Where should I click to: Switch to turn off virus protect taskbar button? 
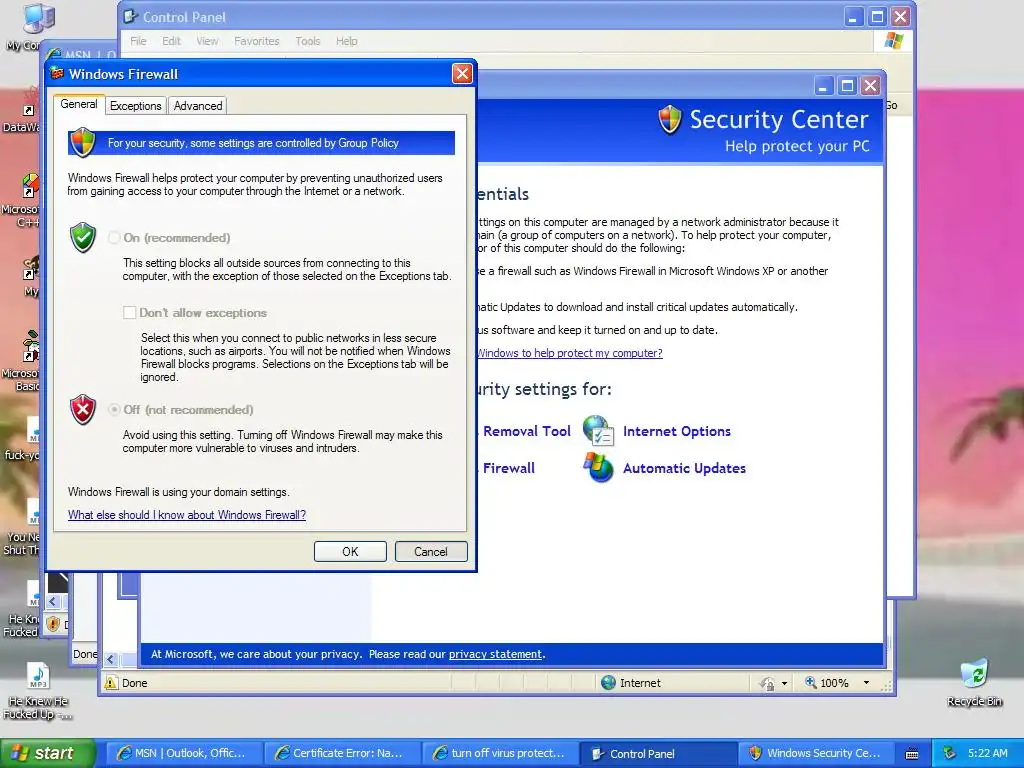500,753
